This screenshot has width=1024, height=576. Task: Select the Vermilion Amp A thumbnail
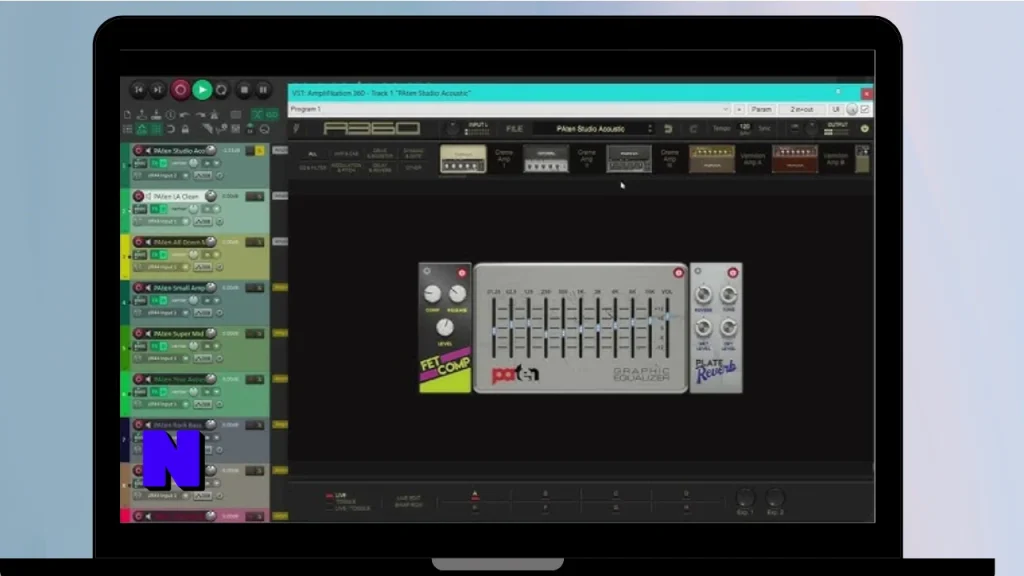[712, 159]
